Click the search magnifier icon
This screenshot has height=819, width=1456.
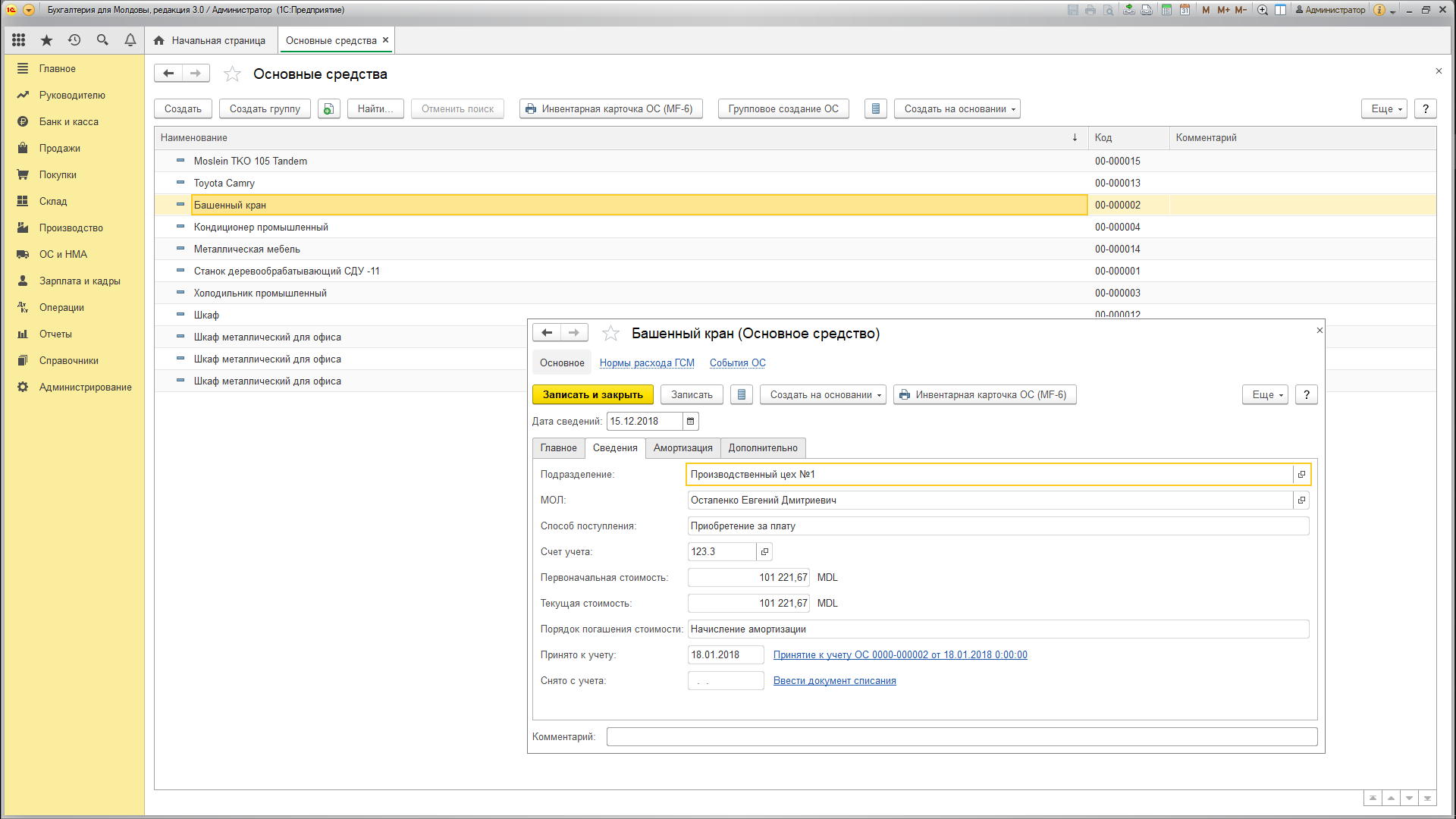(x=102, y=40)
